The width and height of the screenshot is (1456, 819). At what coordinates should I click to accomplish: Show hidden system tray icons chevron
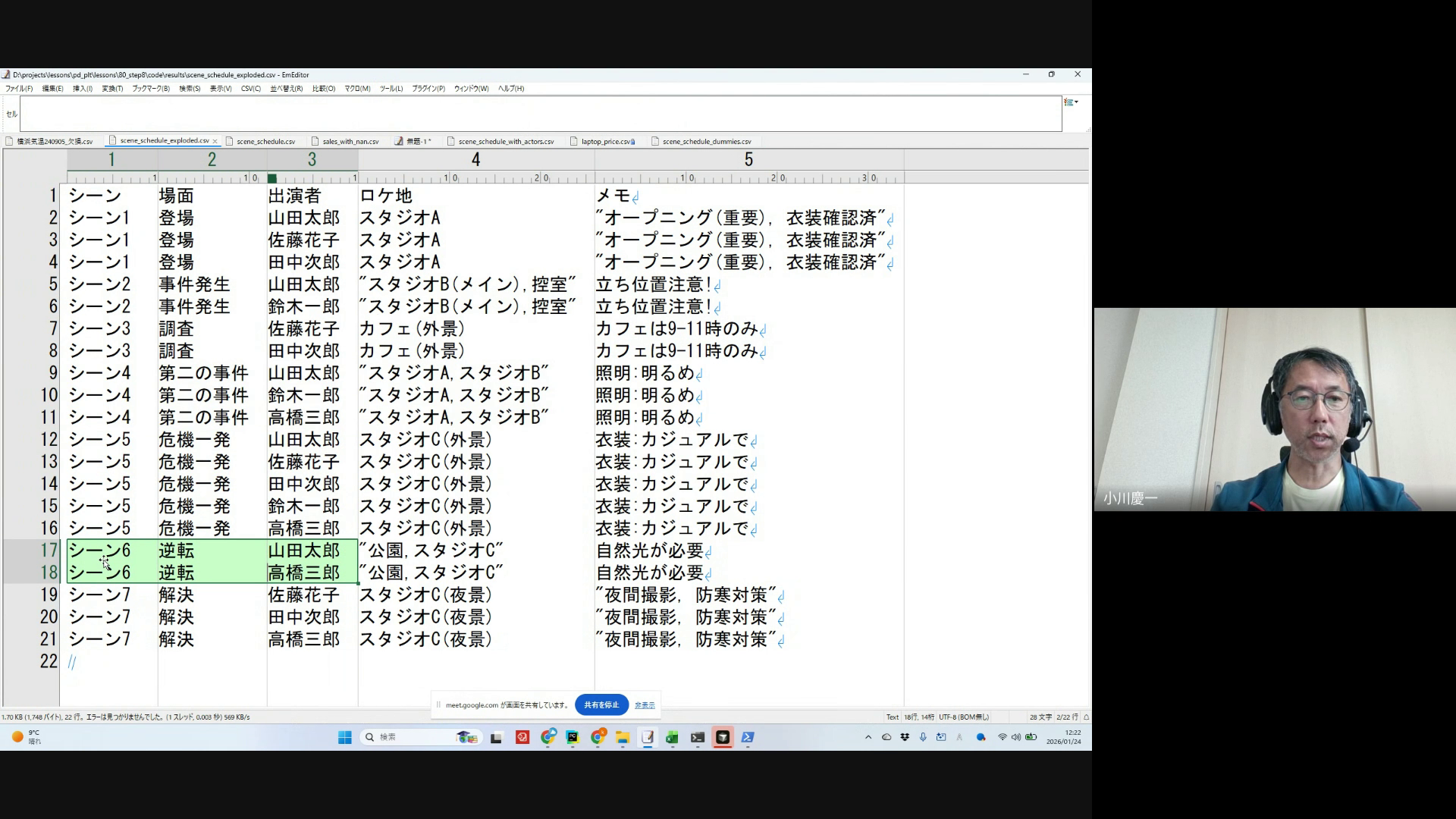point(868,737)
